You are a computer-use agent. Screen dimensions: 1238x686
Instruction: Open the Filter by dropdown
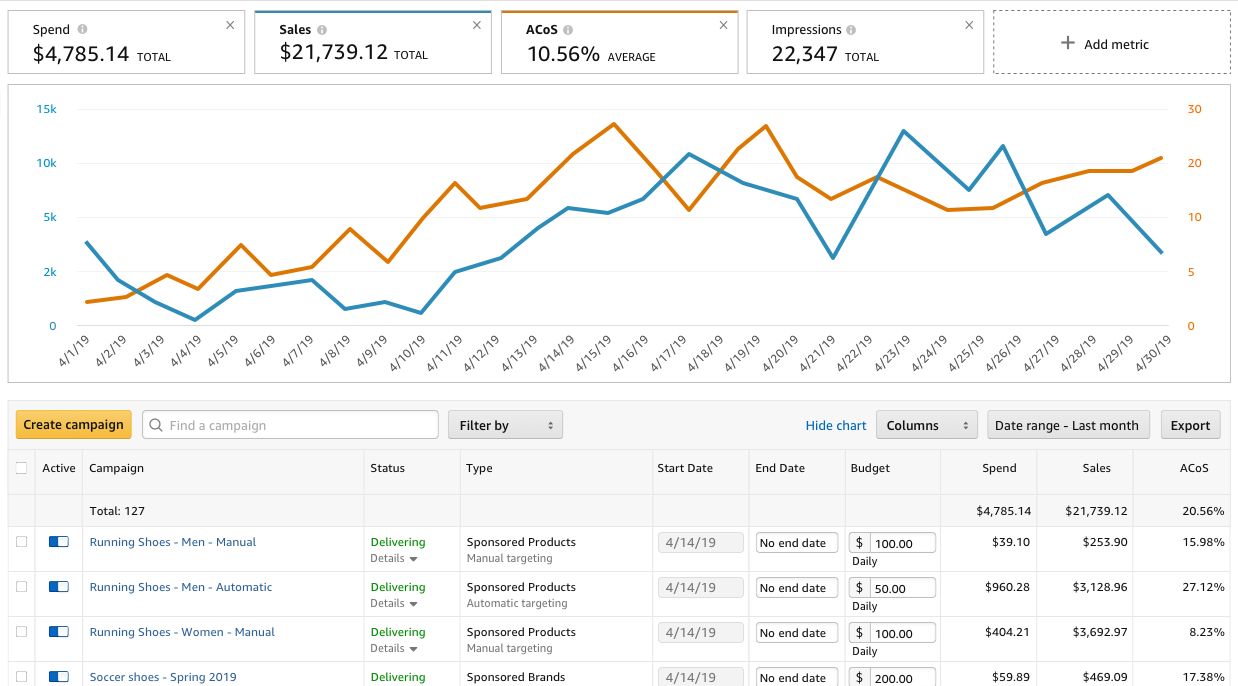(505, 425)
